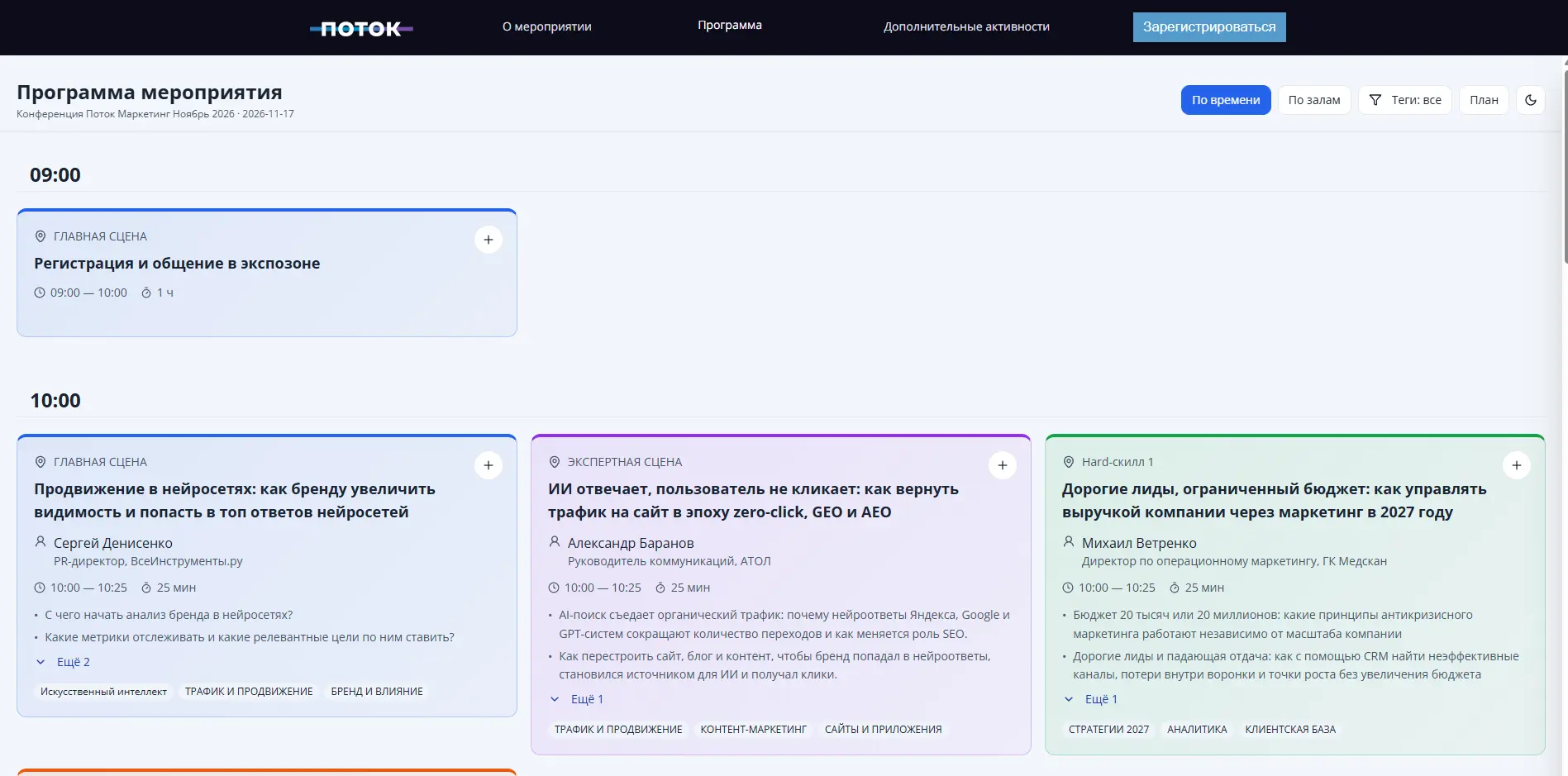Open the План button

tap(1484, 100)
